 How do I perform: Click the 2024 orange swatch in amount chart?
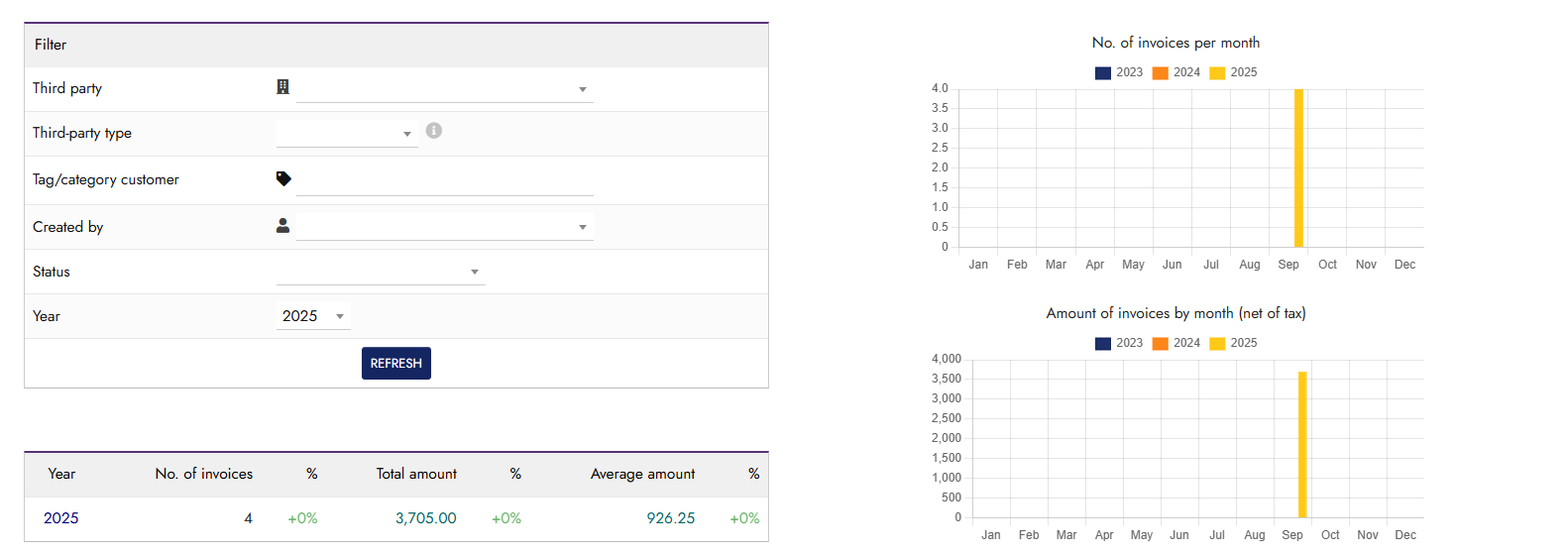pos(1160,343)
